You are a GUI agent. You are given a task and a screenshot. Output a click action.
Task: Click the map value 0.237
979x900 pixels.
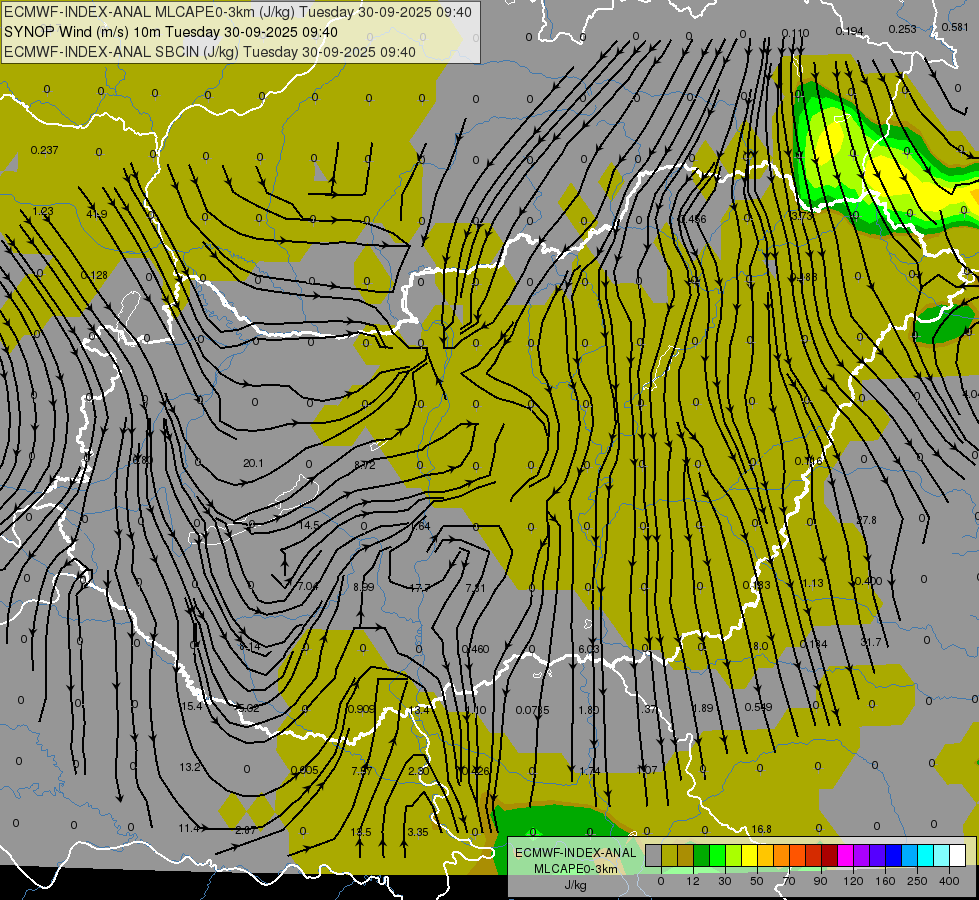[44, 150]
